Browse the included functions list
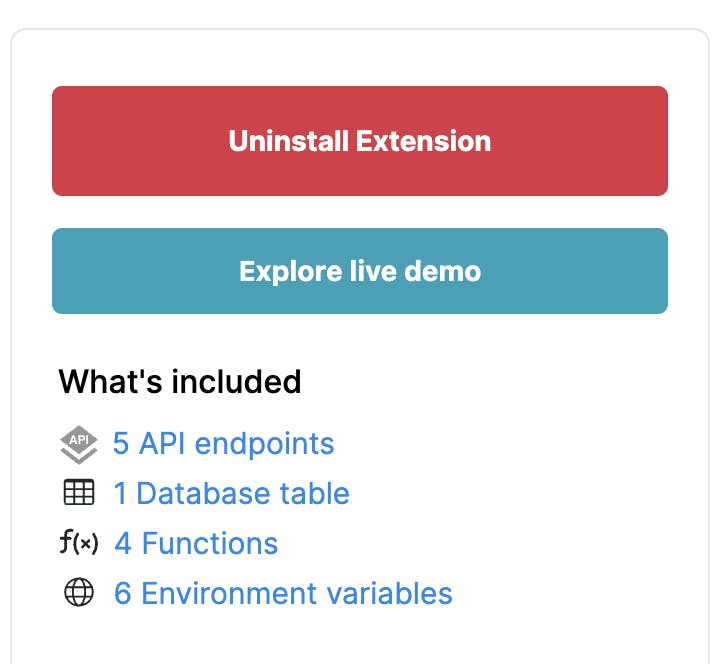The height and width of the screenshot is (664, 722). (196, 543)
